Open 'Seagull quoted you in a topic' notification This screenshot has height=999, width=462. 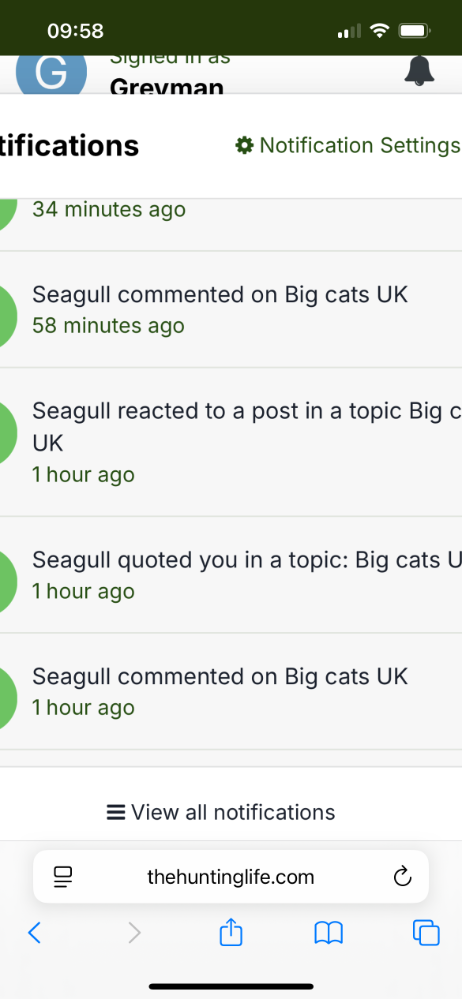pos(231,575)
